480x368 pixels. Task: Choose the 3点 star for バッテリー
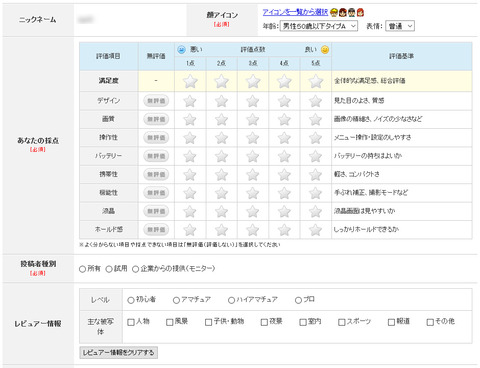pos(253,156)
